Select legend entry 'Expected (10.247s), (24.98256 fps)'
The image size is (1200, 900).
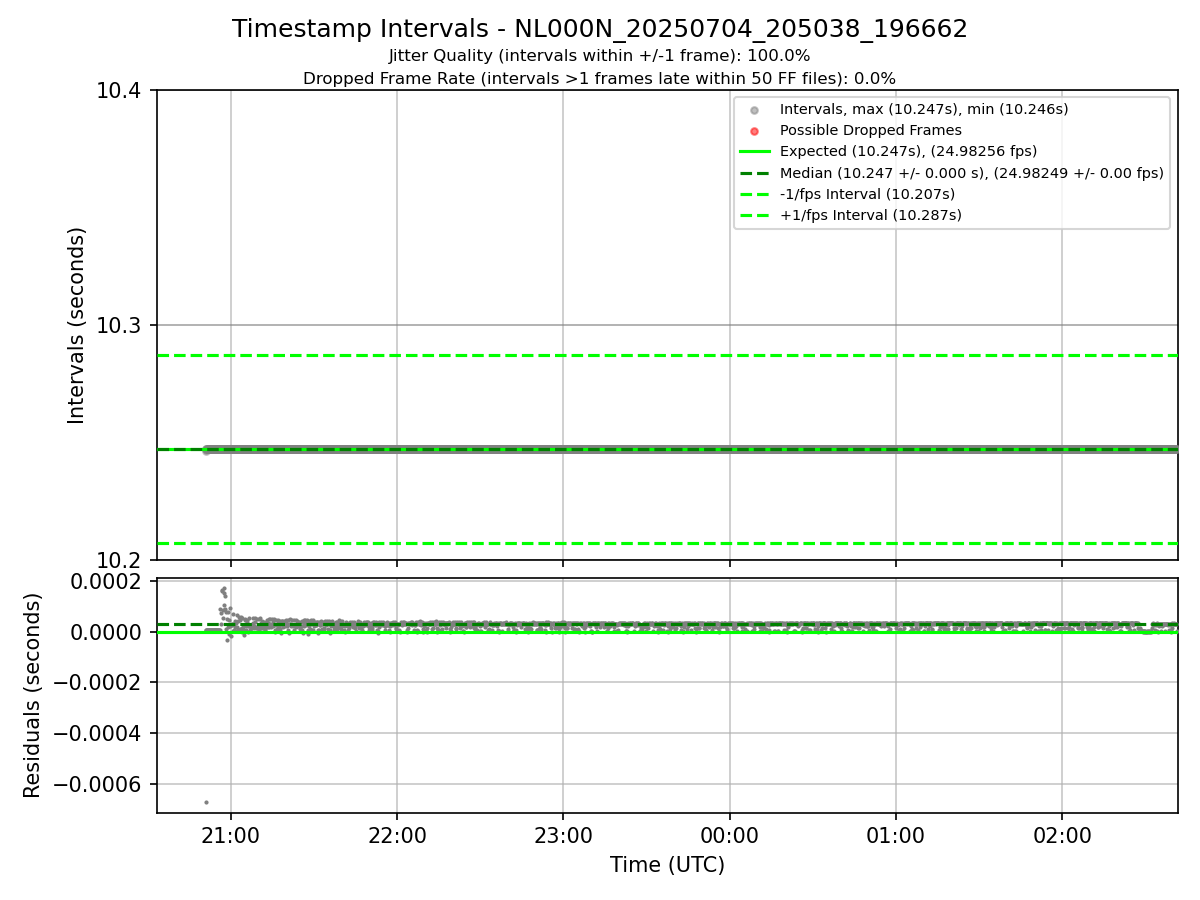(908, 151)
